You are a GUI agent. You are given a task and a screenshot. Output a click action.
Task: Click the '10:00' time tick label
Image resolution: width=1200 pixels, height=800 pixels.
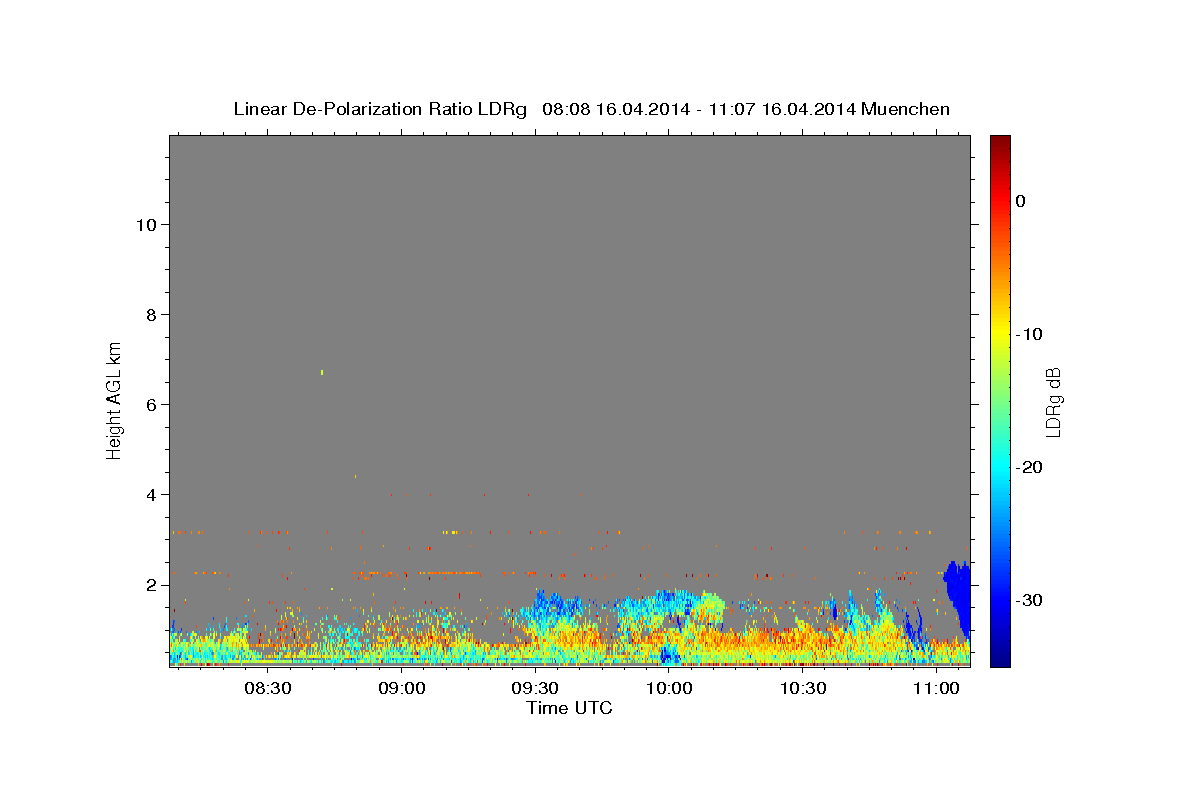(669, 689)
